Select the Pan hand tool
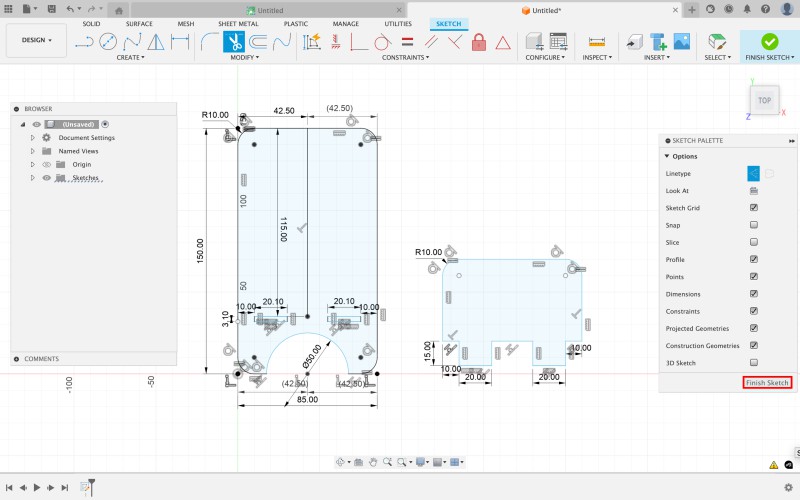The height and width of the screenshot is (500, 800). 373,462
